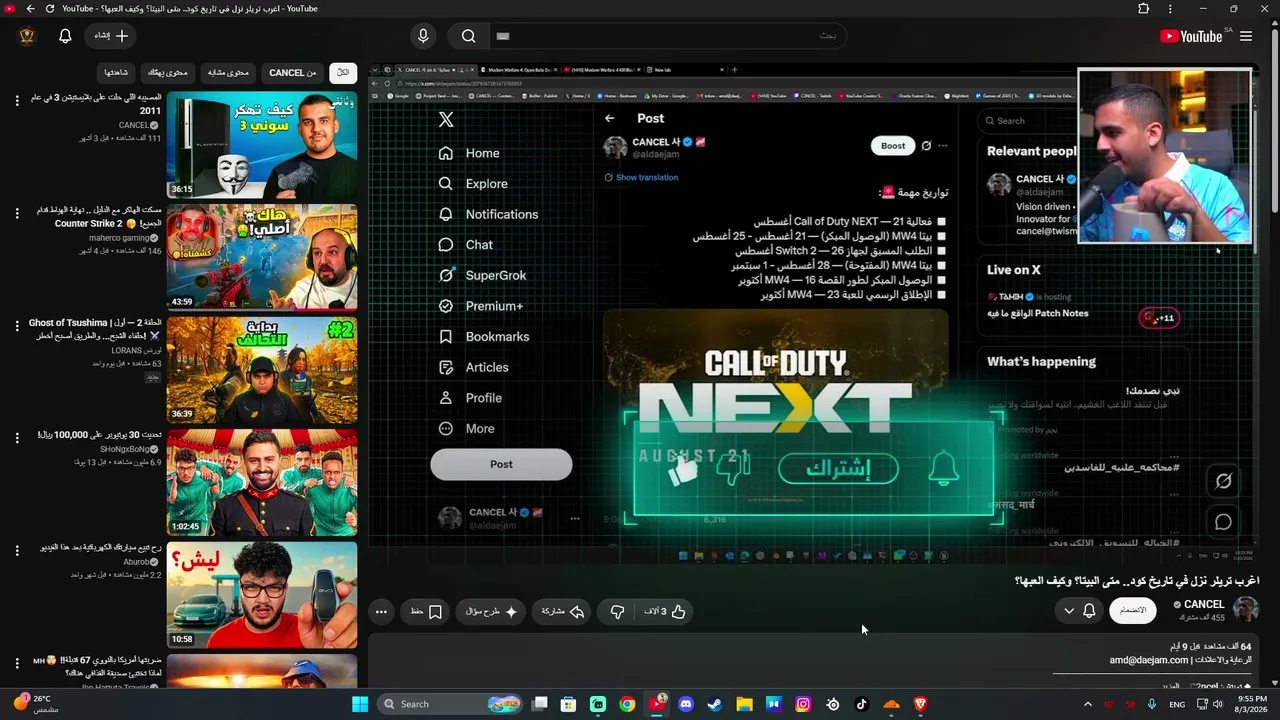Viewport: 1280px width, 720px height.
Task: Open the SHoNgxBoNg channel name
Action: (x=125, y=449)
